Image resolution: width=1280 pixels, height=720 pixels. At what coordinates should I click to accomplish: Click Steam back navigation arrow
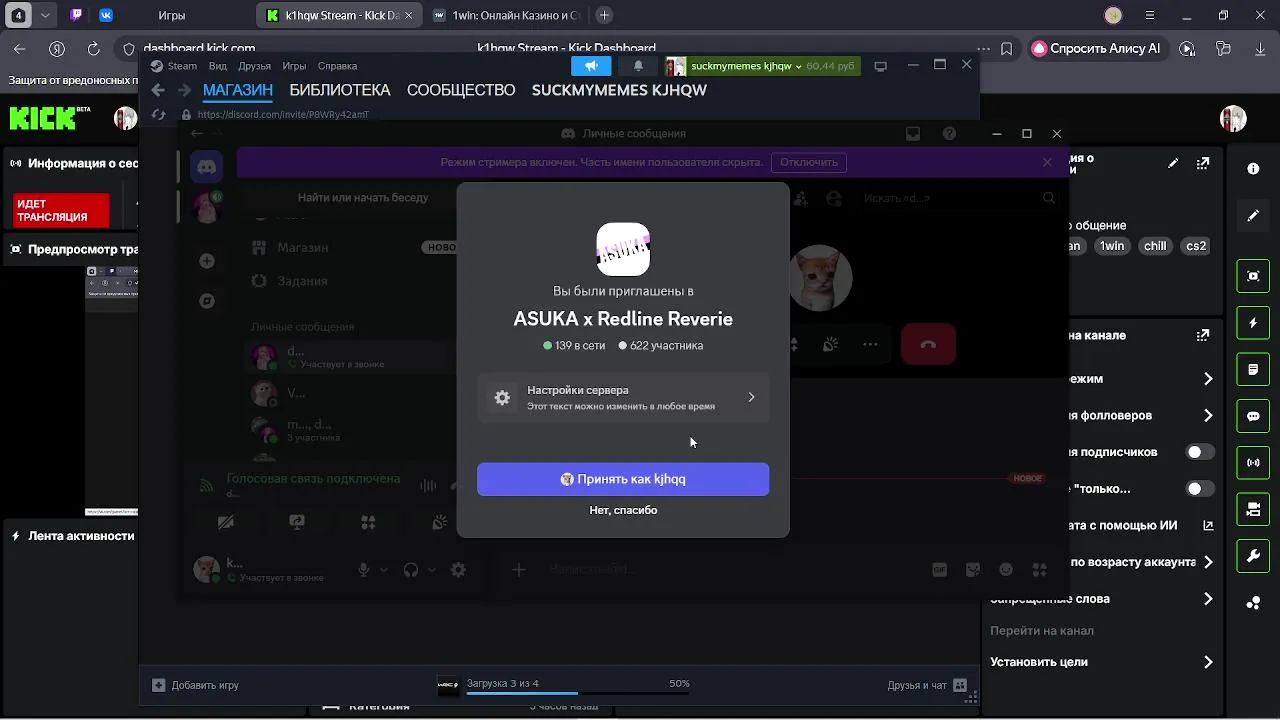[157, 90]
